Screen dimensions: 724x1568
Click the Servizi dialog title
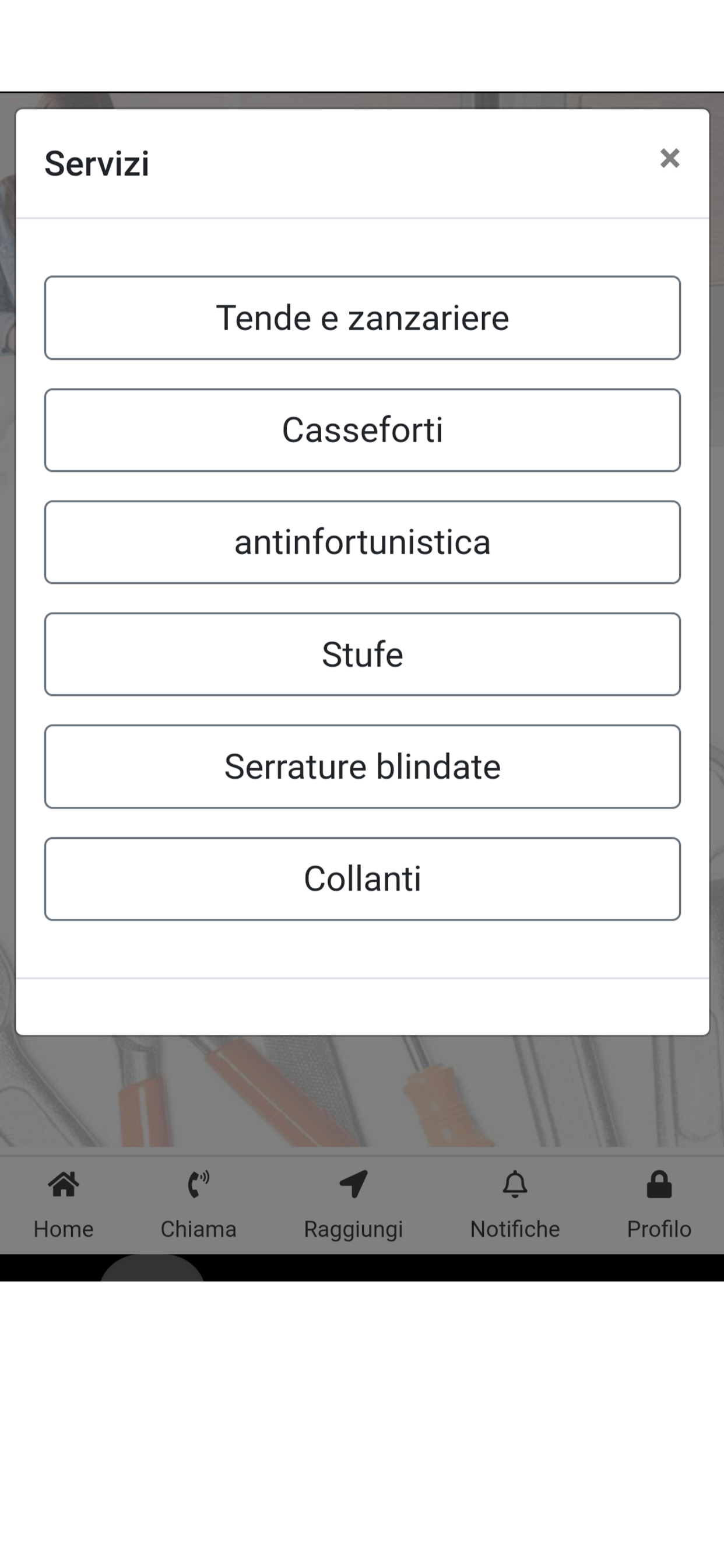(x=97, y=164)
